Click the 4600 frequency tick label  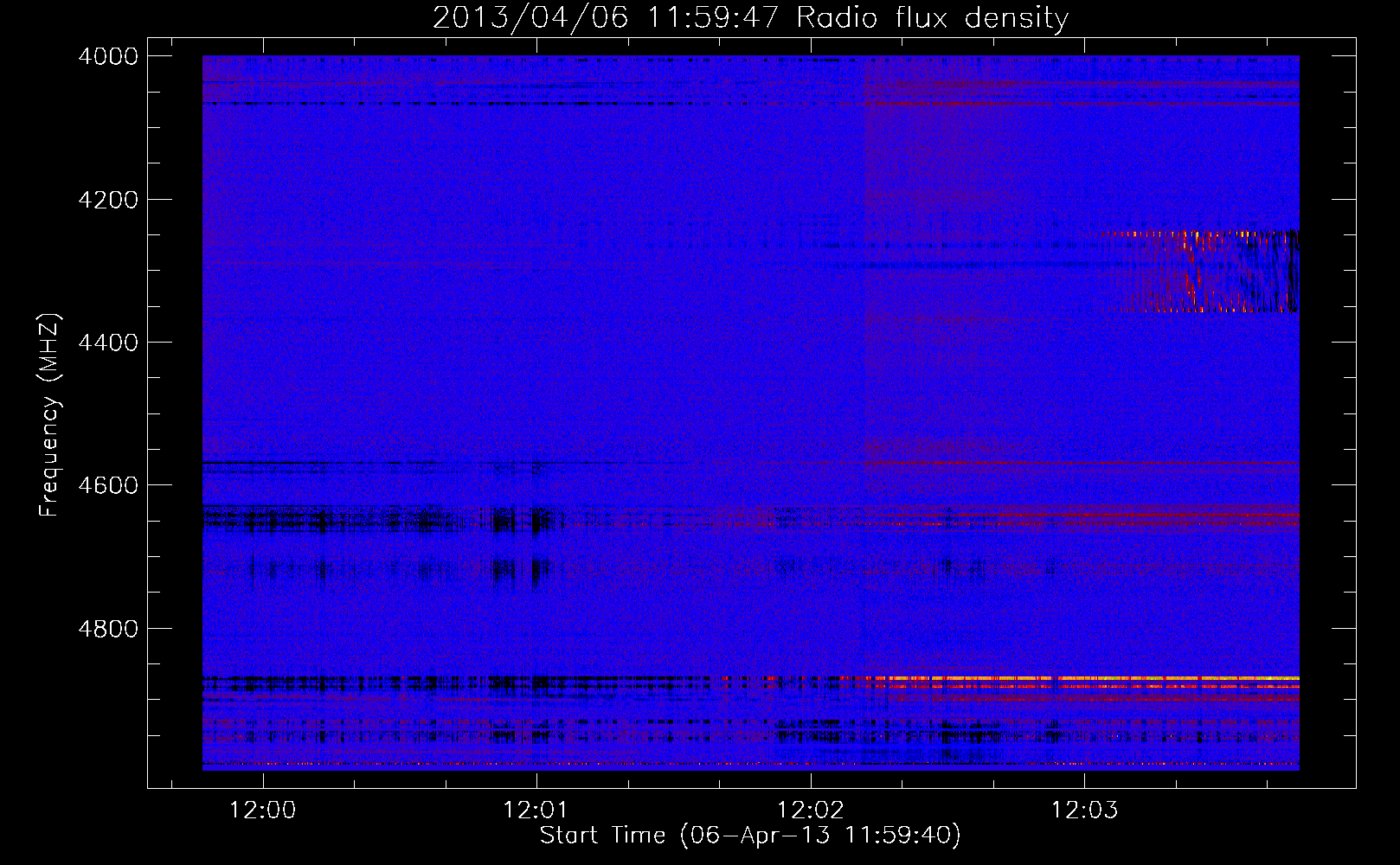(x=108, y=485)
